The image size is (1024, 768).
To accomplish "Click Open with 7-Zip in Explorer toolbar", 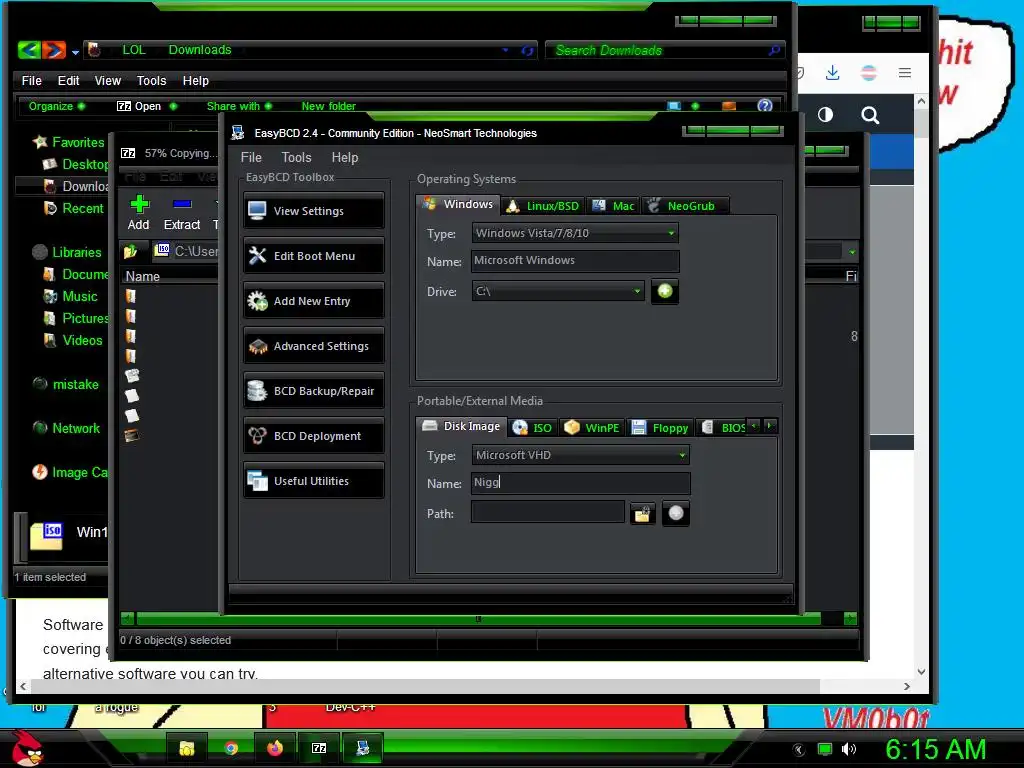I will (139, 106).
